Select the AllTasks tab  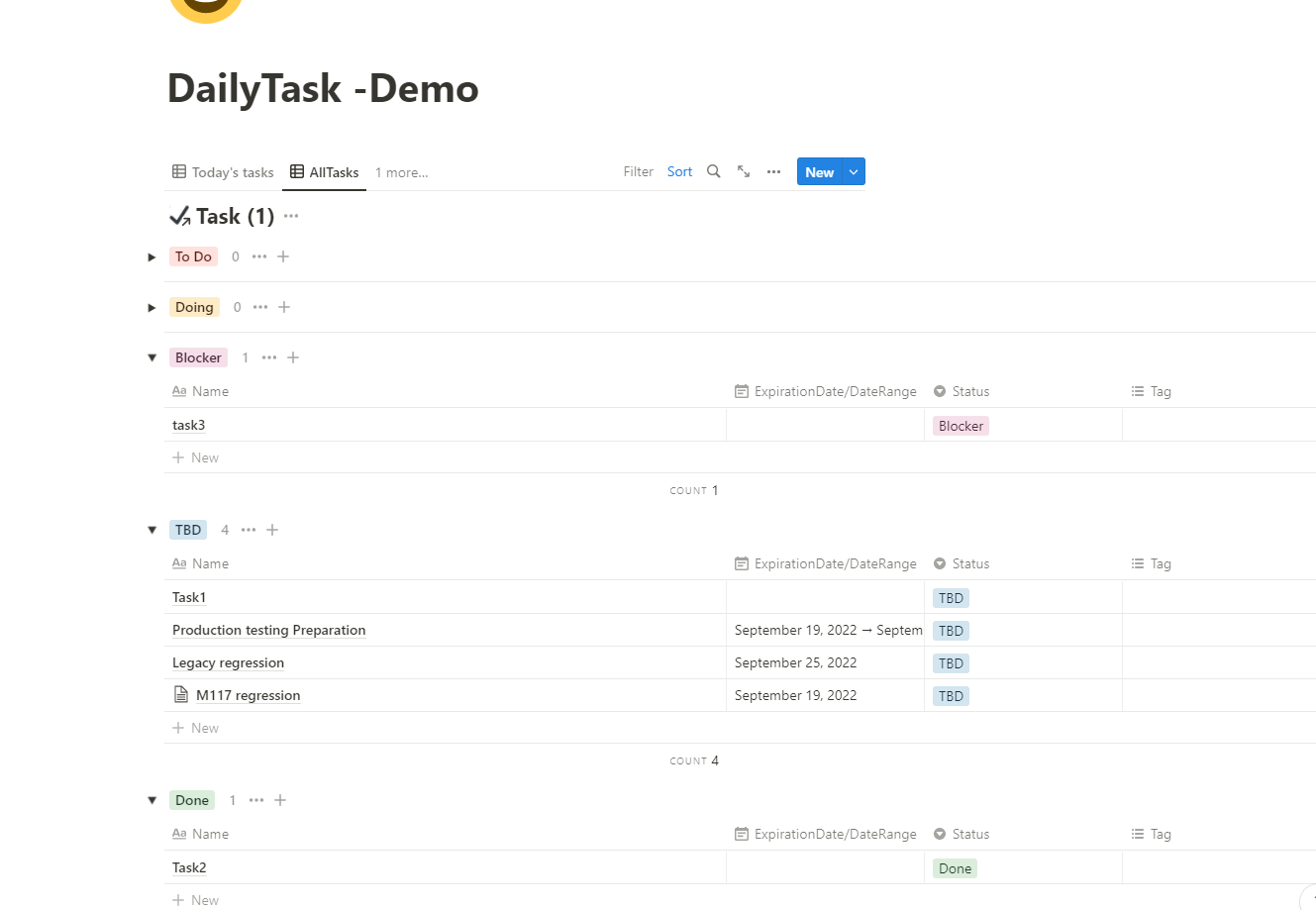click(x=325, y=172)
